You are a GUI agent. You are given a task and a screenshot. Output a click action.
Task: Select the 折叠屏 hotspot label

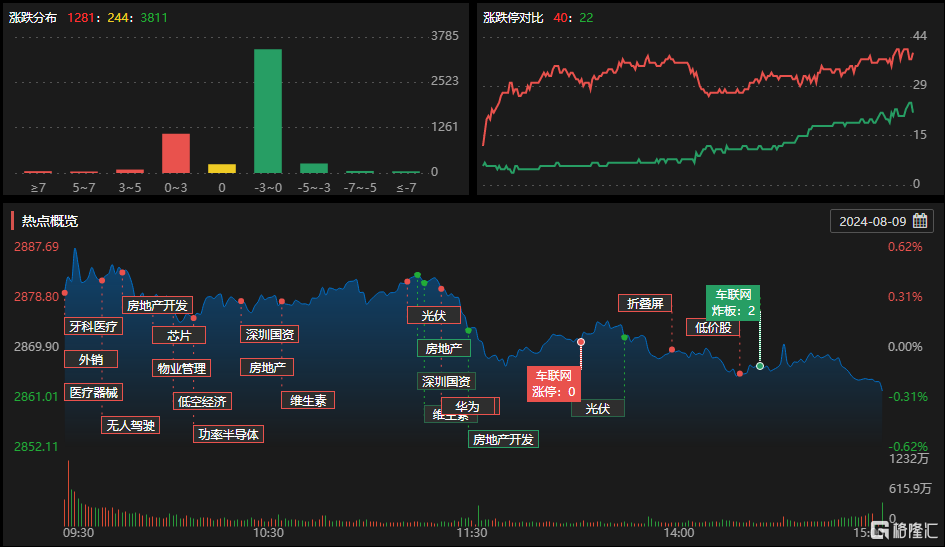point(645,303)
